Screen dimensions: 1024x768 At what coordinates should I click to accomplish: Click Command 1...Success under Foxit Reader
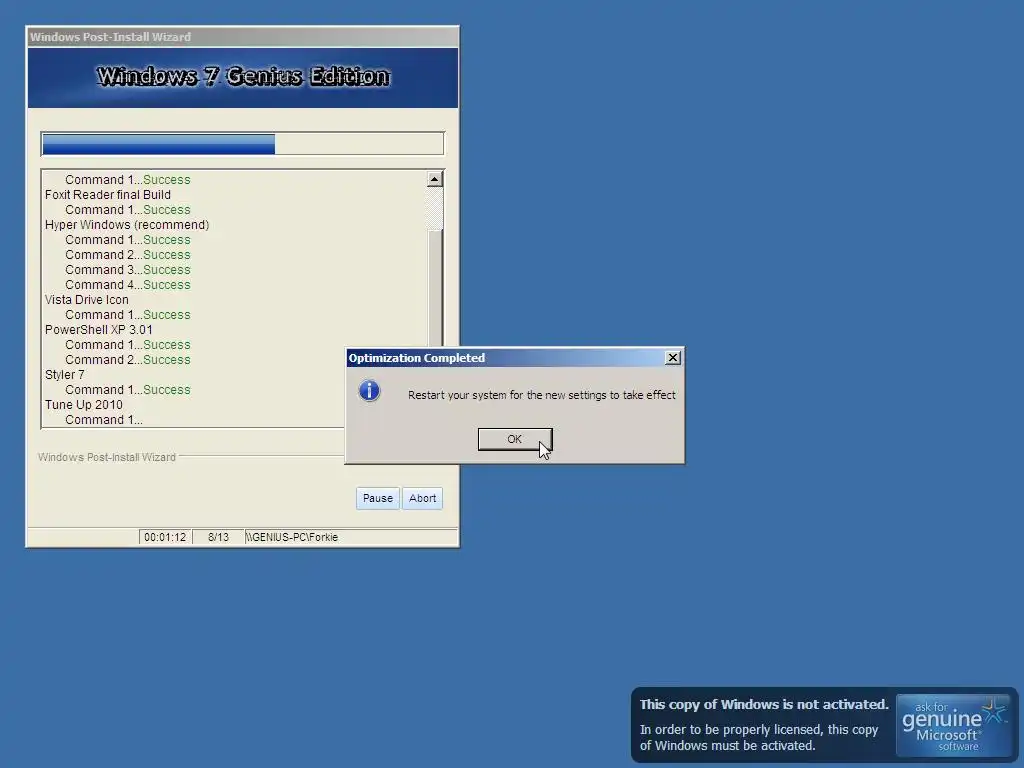click(127, 210)
